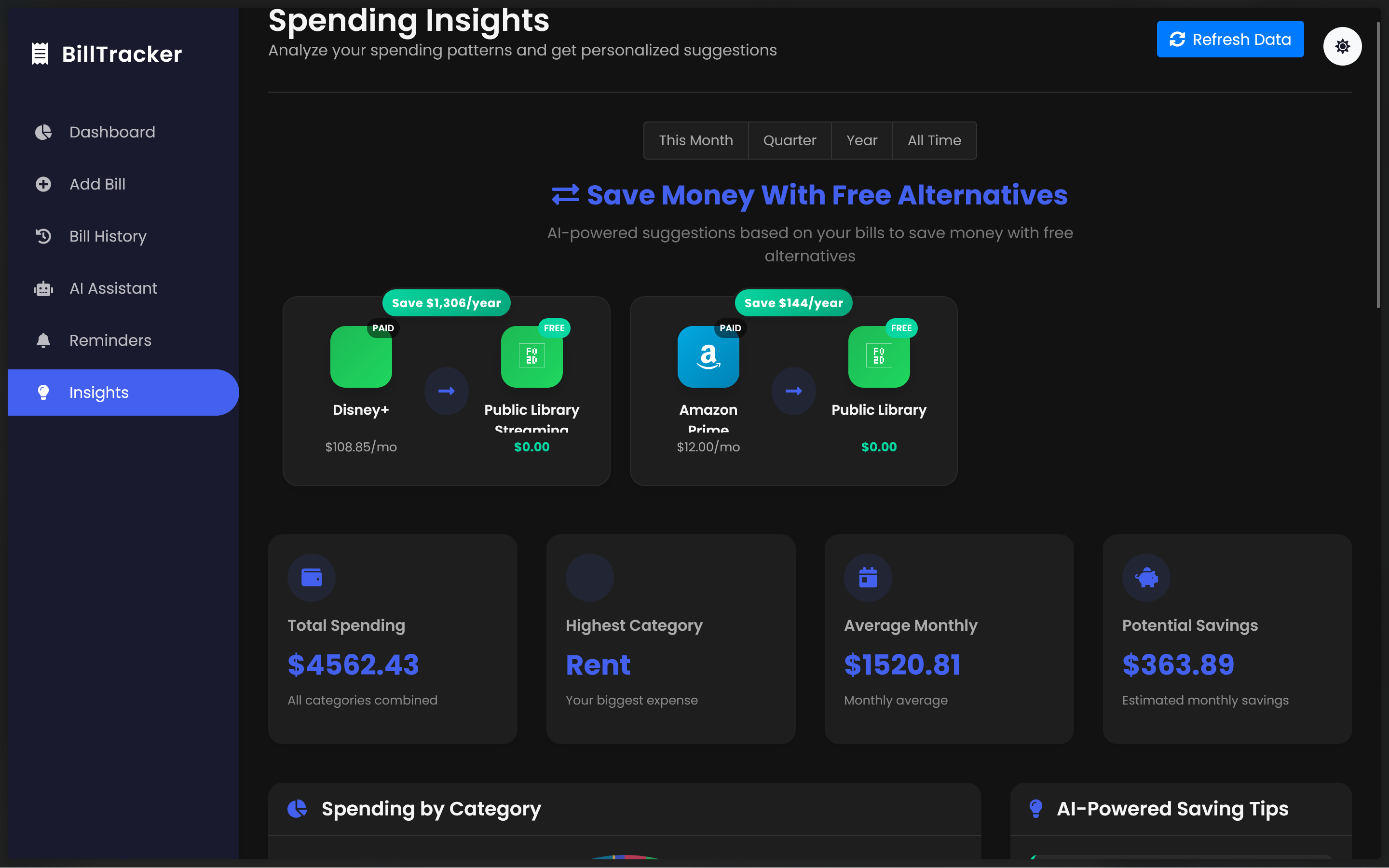The width and height of the screenshot is (1389, 868).
Task: Toggle the light/dark theme button
Action: (1342, 46)
